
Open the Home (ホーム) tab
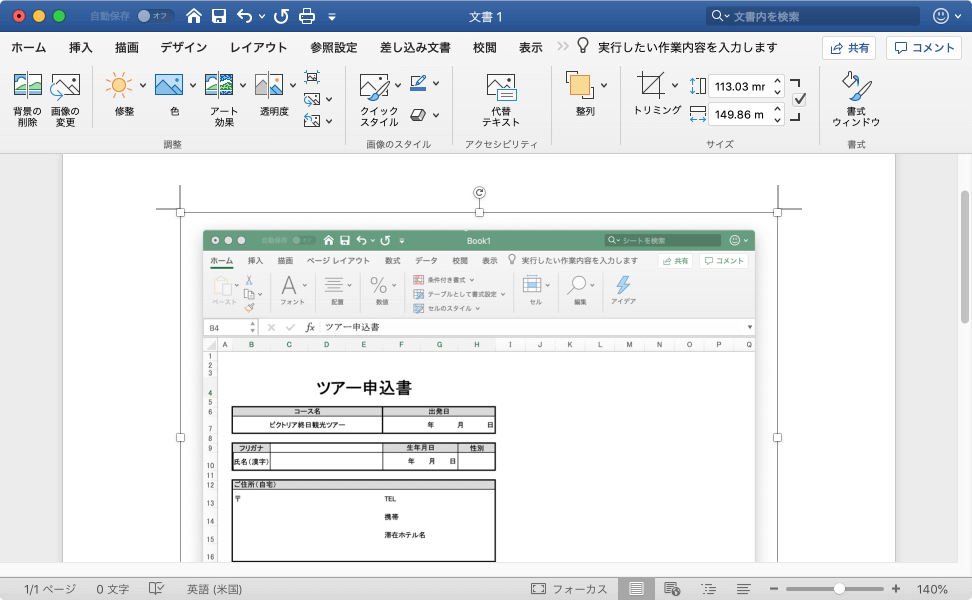(x=29, y=47)
